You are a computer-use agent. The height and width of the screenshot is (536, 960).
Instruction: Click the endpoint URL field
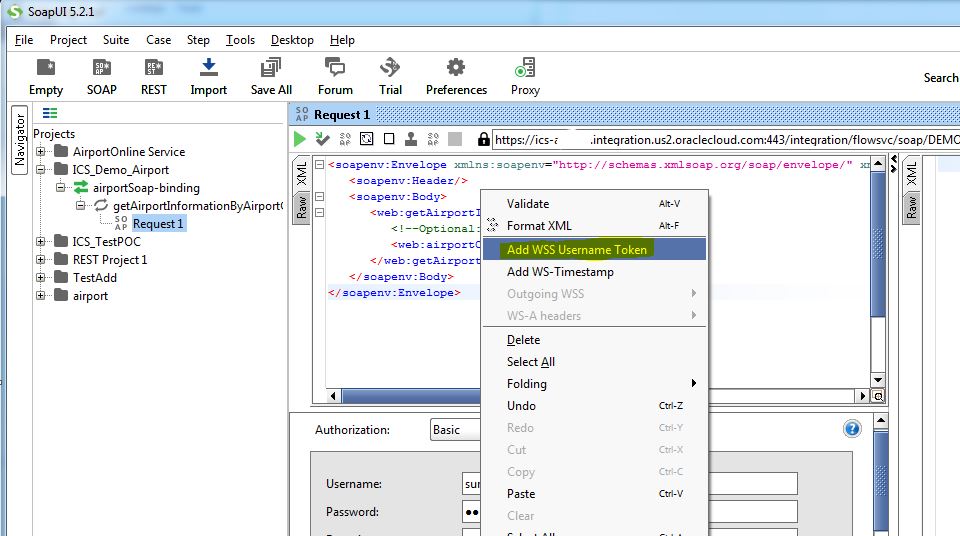click(726, 140)
